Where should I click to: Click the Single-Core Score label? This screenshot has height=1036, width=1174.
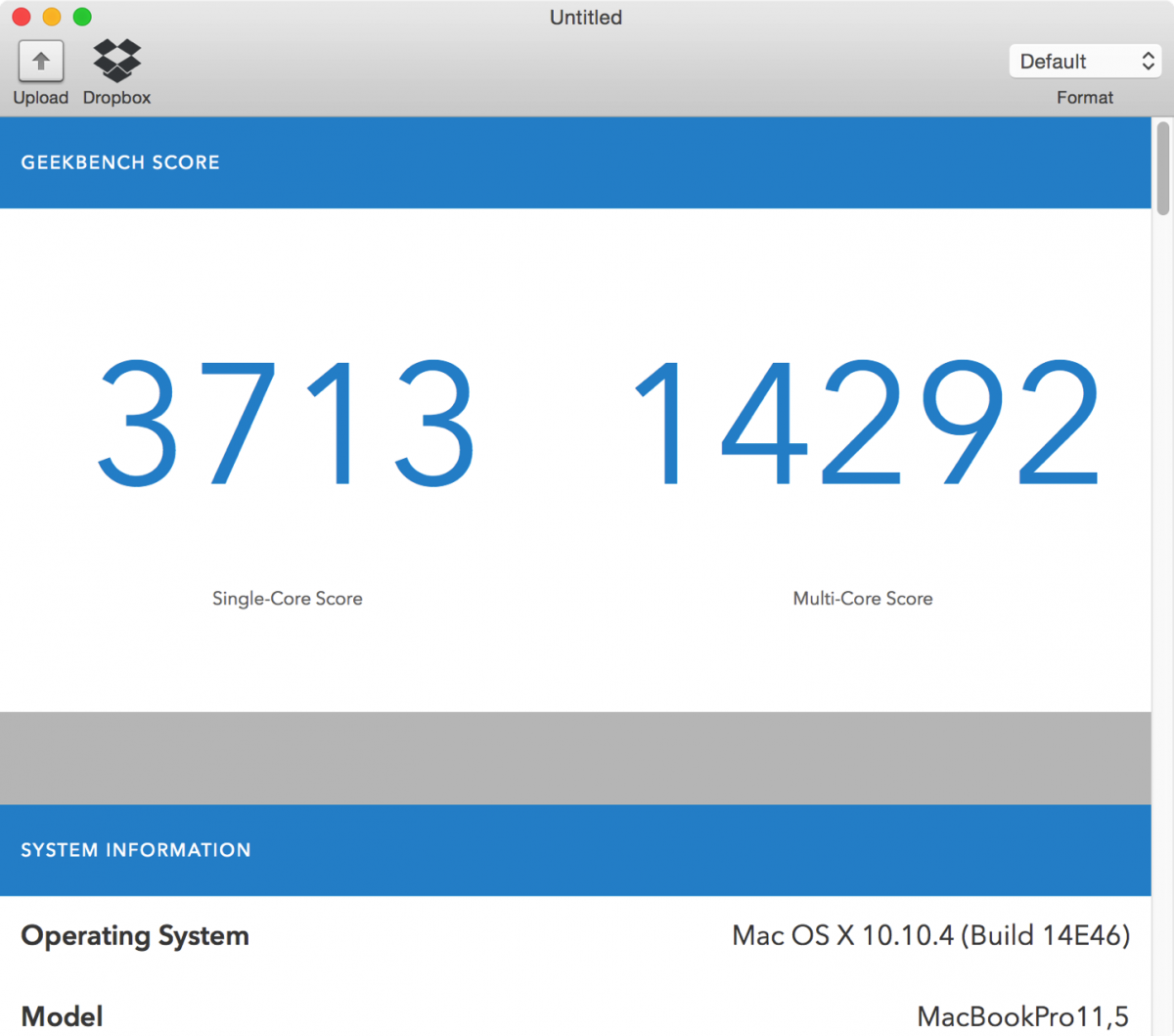pos(287,598)
